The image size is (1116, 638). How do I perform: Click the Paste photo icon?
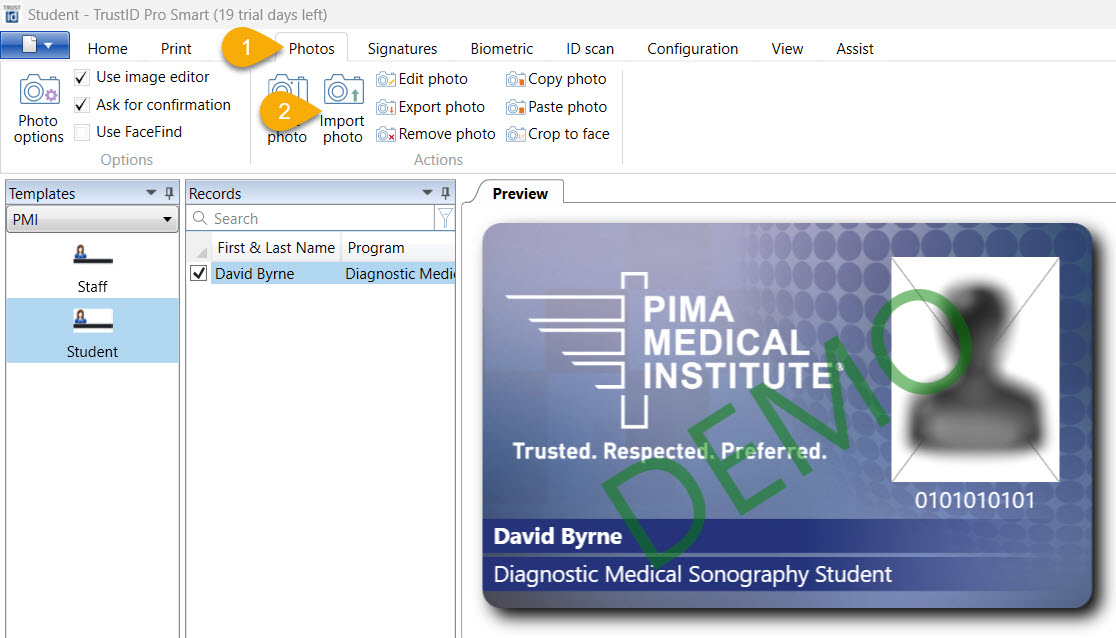pyautogui.click(x=516, y=107)
